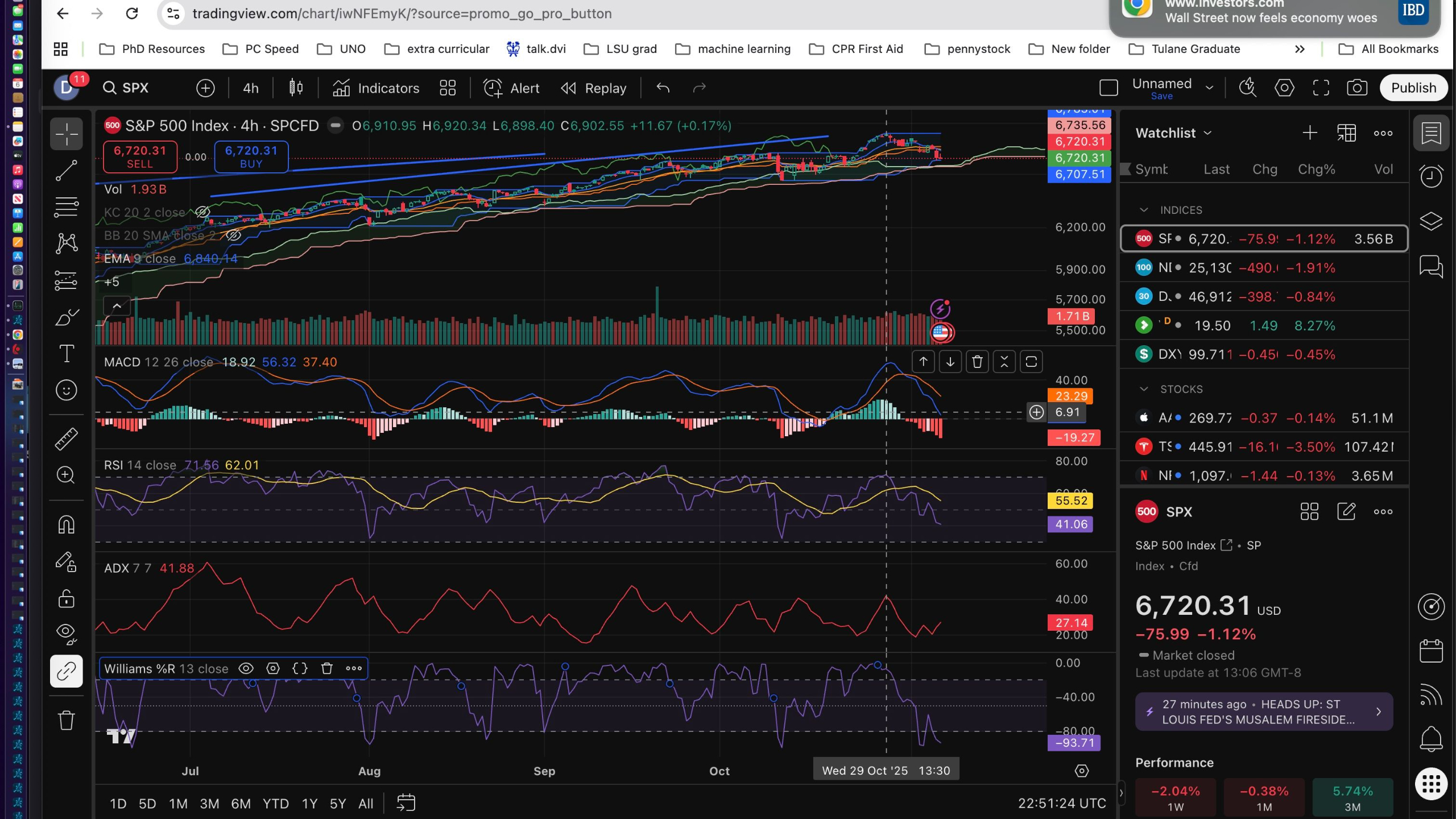Open the Indicators menu
Image resolution: width=1456 pixels, height=819 pixels.
click(x=376, y=88)
